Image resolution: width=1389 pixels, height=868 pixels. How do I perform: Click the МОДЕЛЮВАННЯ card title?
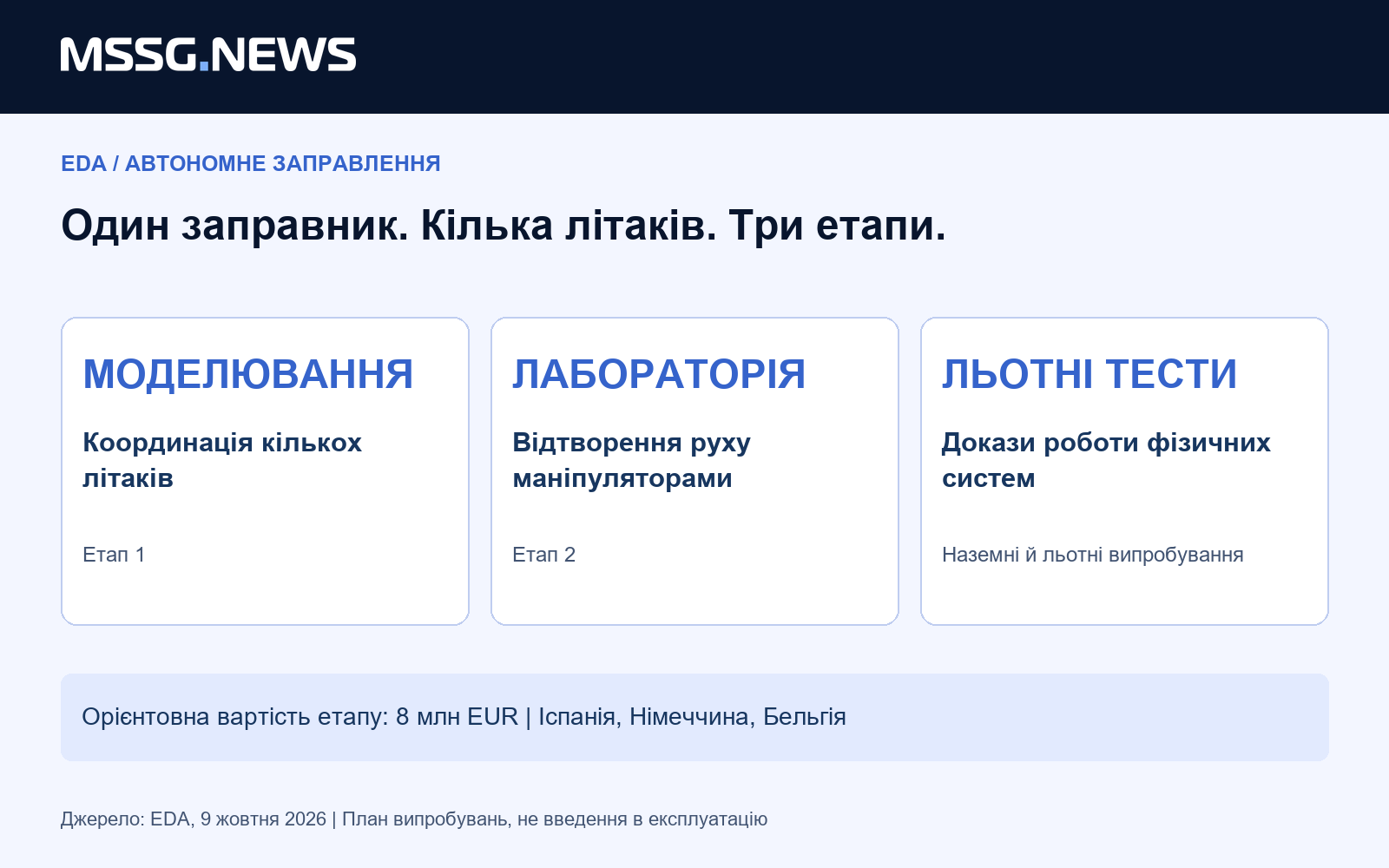tap(248, 374)
